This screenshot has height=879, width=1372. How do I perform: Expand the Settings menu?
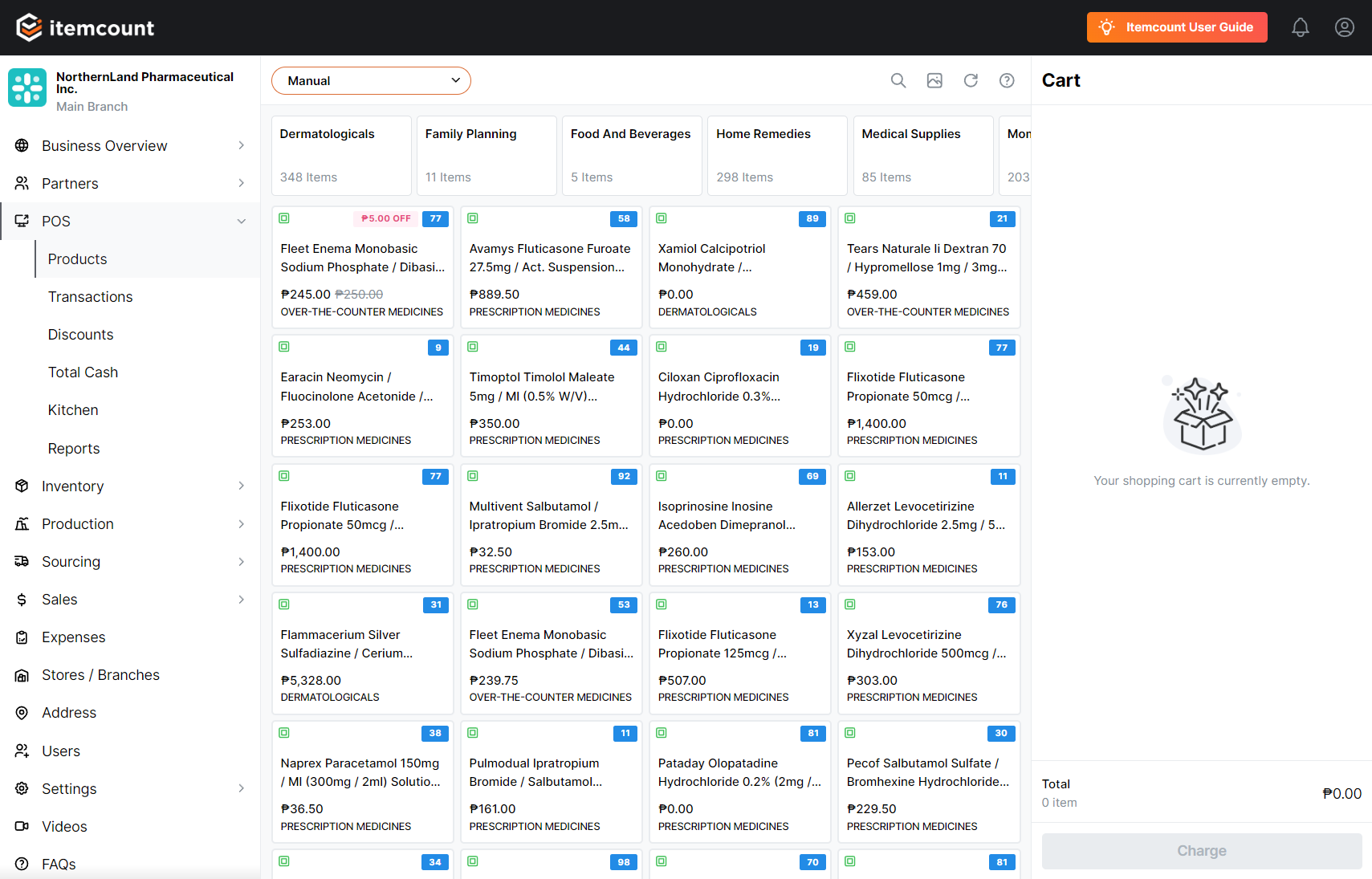[130, 789]
